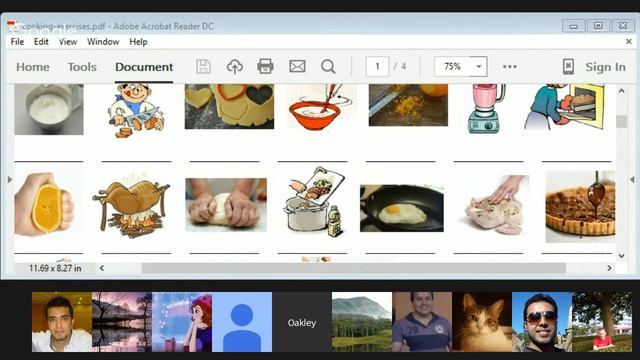Expand the zoom level dropdown arrow
The width and height of the screenshot is (640, 360).
tap(479, 66)
